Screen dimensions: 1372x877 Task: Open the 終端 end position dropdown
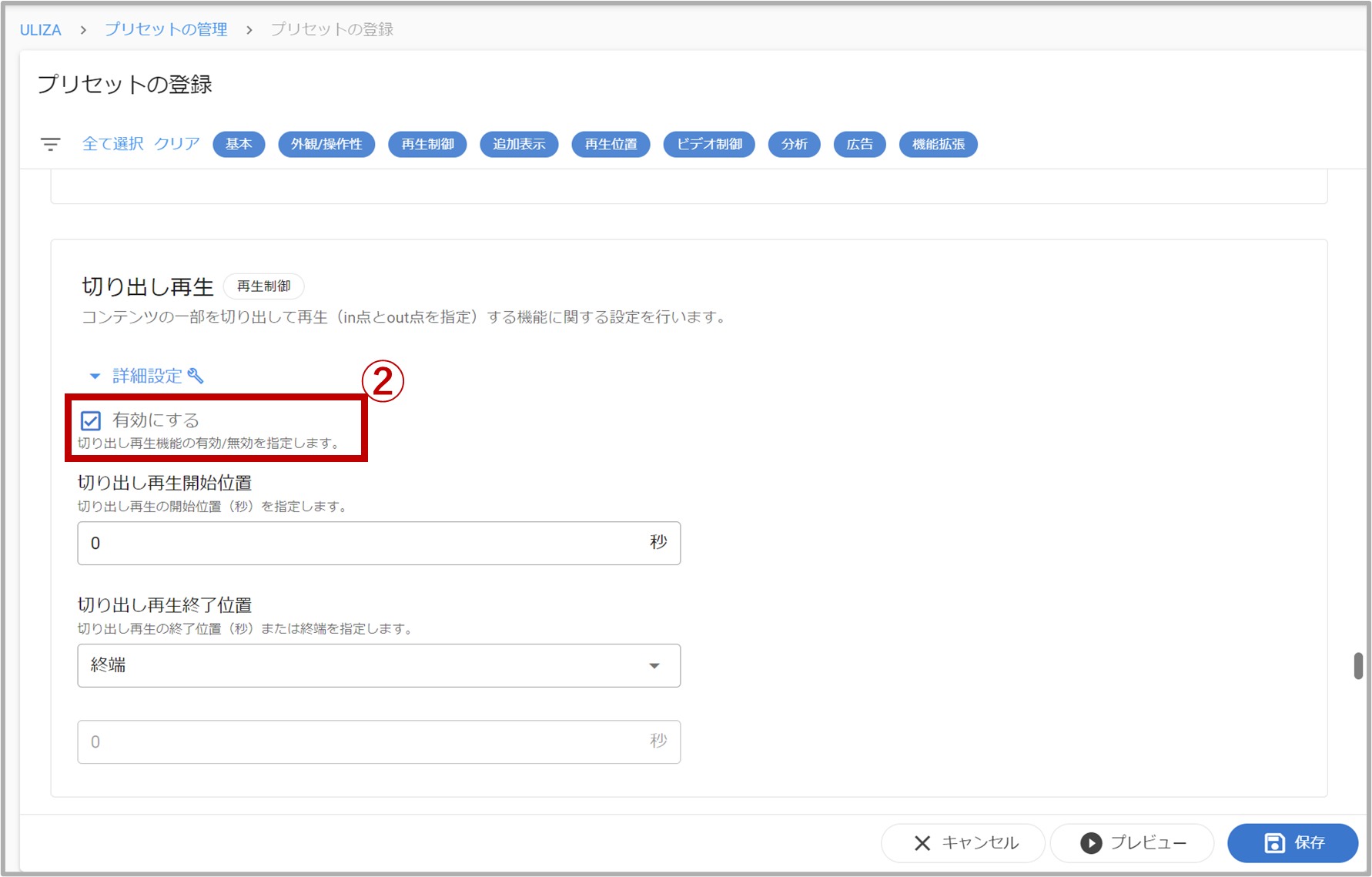tap(379, 665)
